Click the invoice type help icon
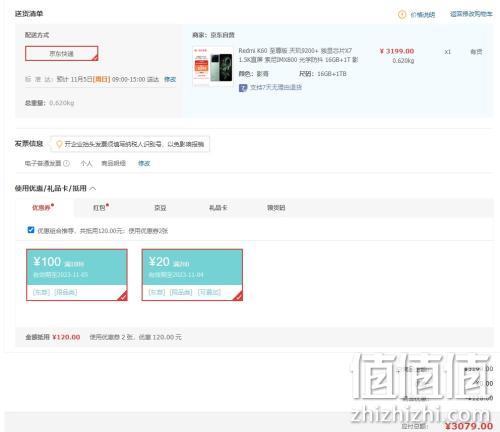The image size is (500, 432). (67, 163)
